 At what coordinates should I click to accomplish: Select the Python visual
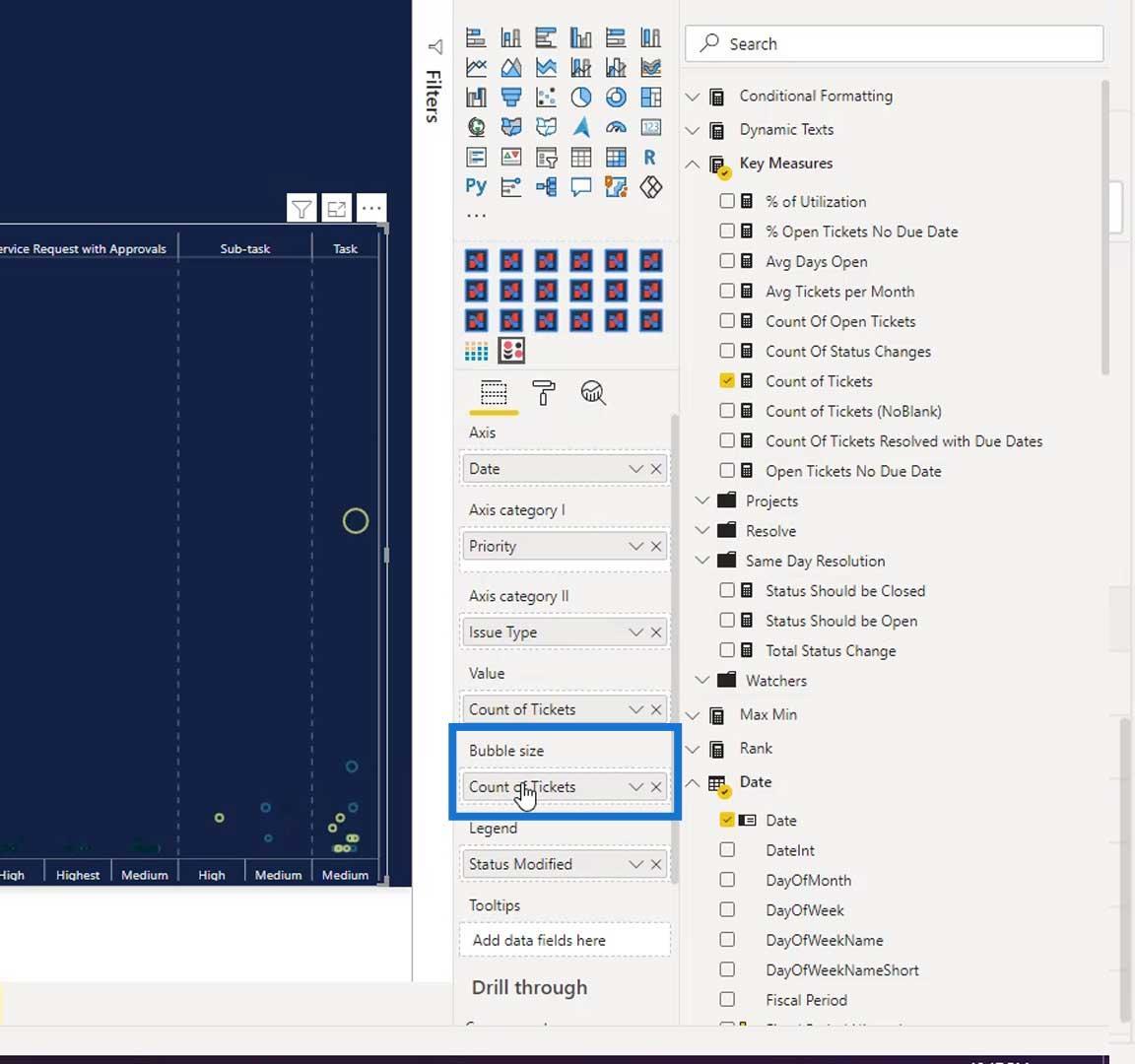[x=476, y=187]
